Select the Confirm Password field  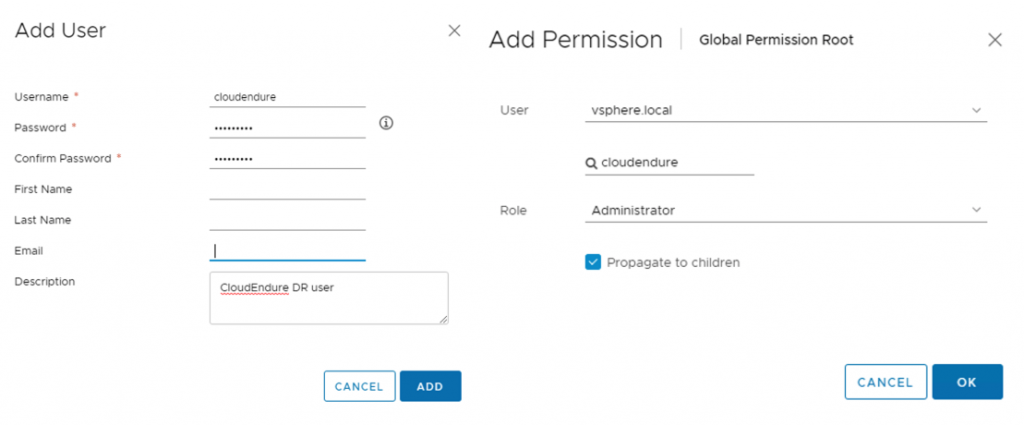[x=287, y=159]
